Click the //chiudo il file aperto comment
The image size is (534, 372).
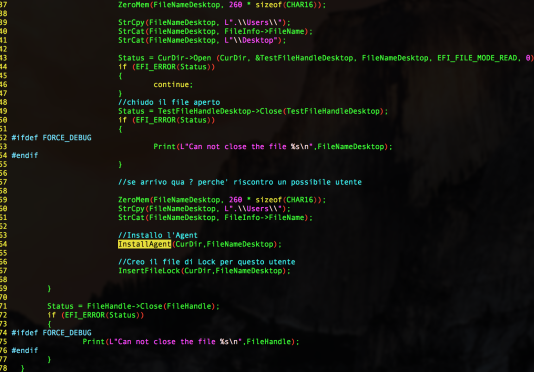[x=169, y=103]
